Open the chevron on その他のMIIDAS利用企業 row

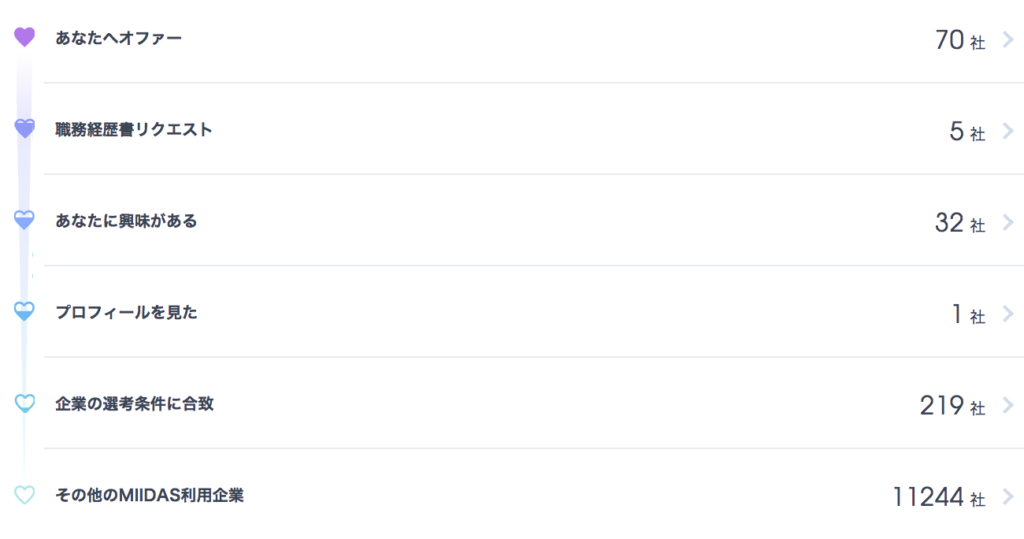(x=1008, y=497)
